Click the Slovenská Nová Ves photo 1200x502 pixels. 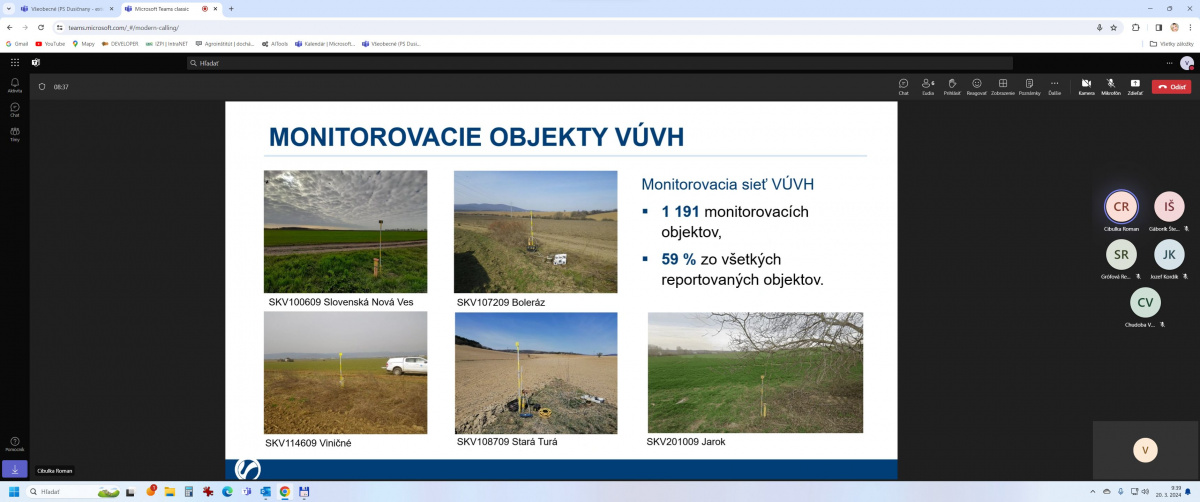(345, 231)
